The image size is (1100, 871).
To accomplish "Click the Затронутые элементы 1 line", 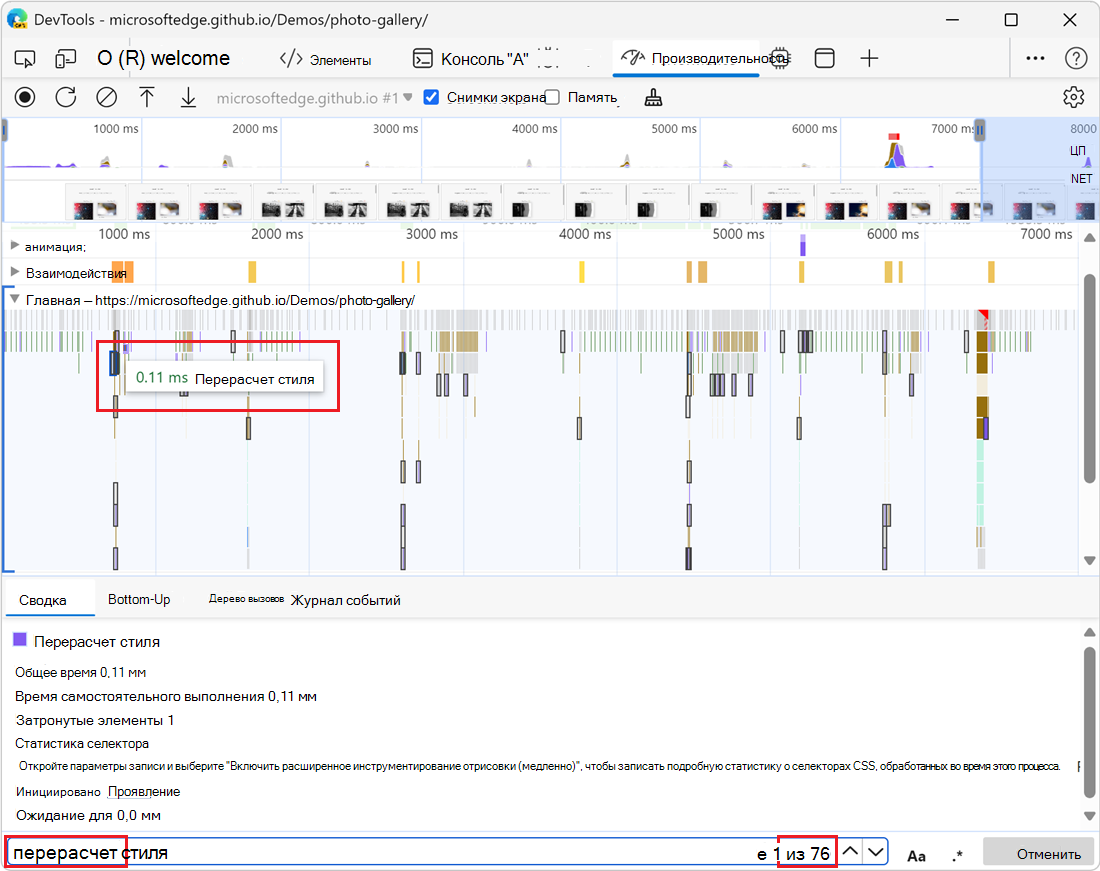I will point(95,720).
